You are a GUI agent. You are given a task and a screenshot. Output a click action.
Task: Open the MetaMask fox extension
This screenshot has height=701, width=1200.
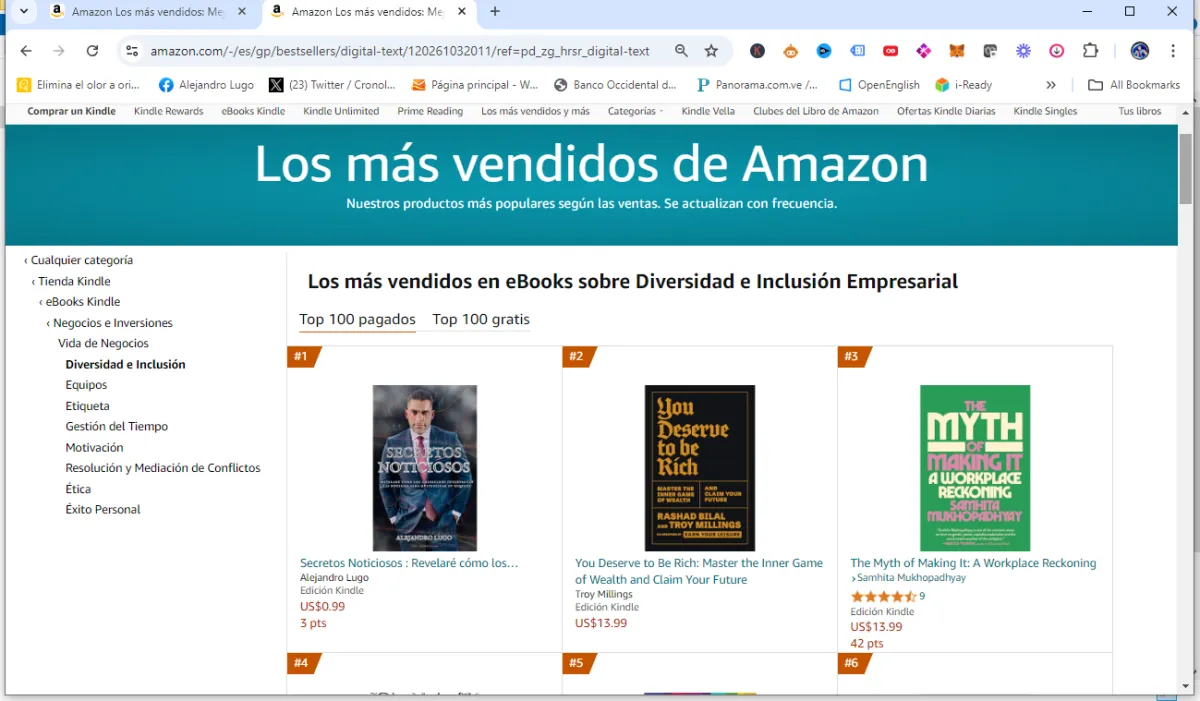pyautogui.click(x=957, y=51)
